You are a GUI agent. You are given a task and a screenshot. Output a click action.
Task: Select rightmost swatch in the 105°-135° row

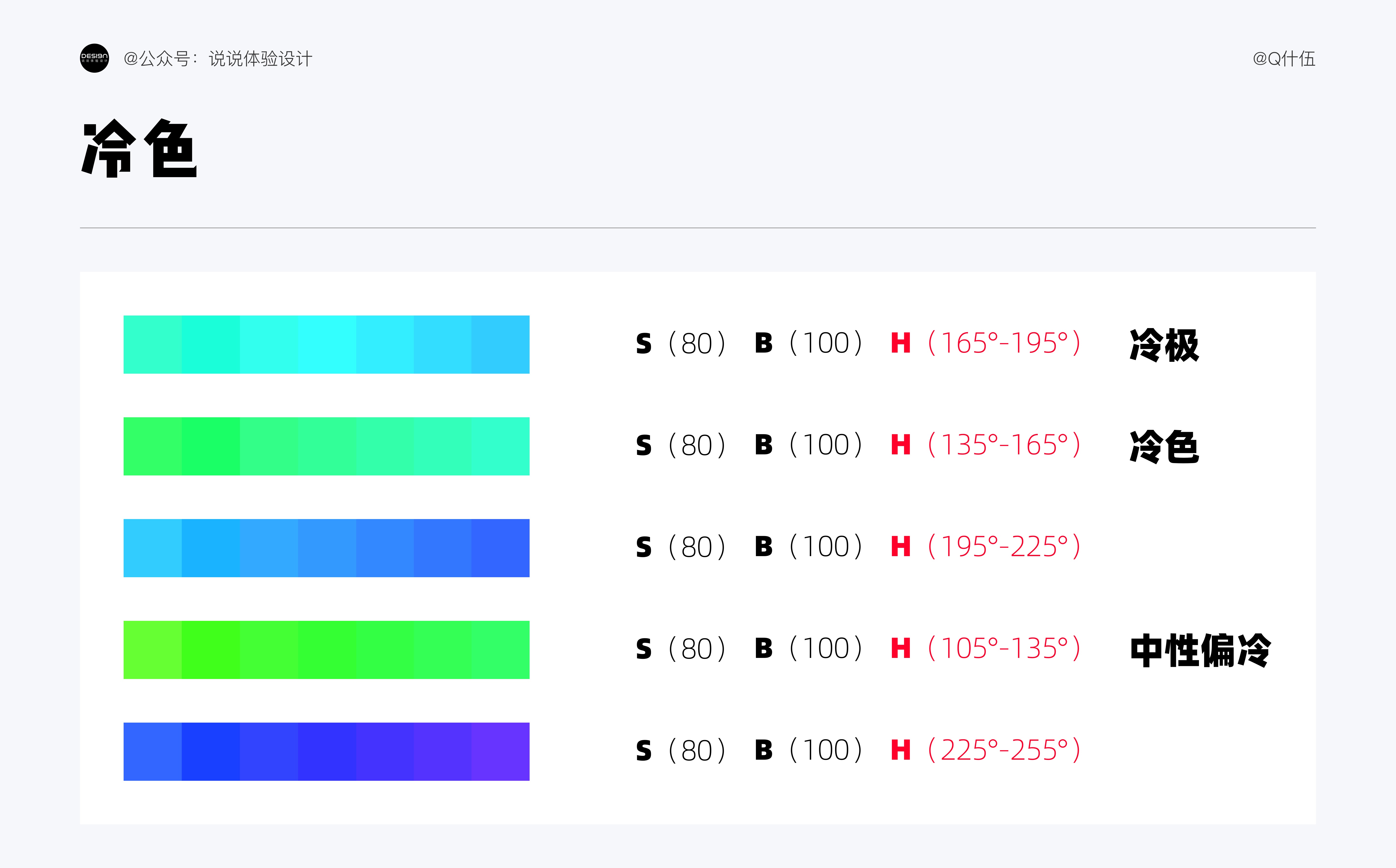tap(500, 650)
